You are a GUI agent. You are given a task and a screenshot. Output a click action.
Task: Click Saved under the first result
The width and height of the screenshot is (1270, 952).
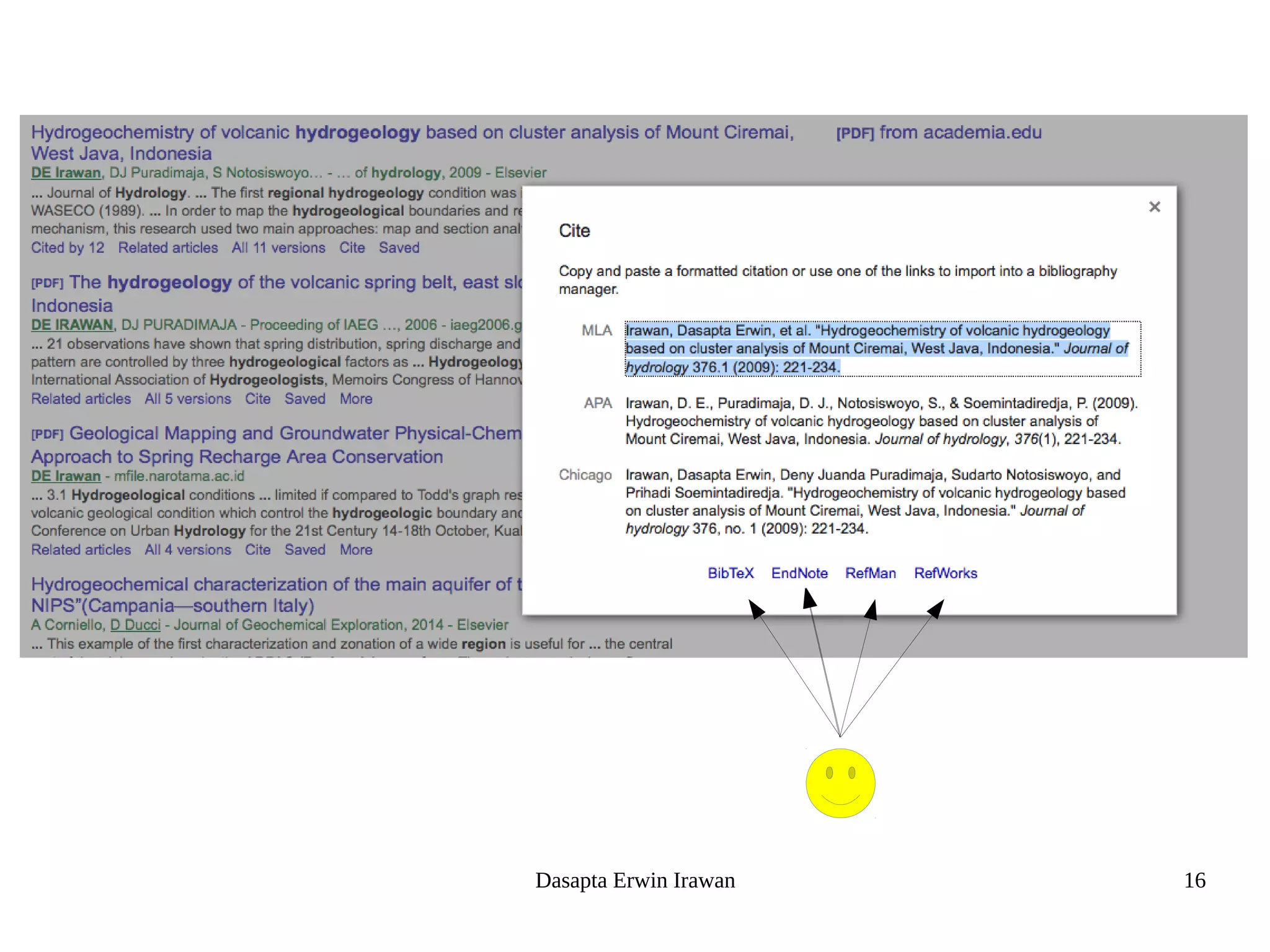click(x=399, y=248)
